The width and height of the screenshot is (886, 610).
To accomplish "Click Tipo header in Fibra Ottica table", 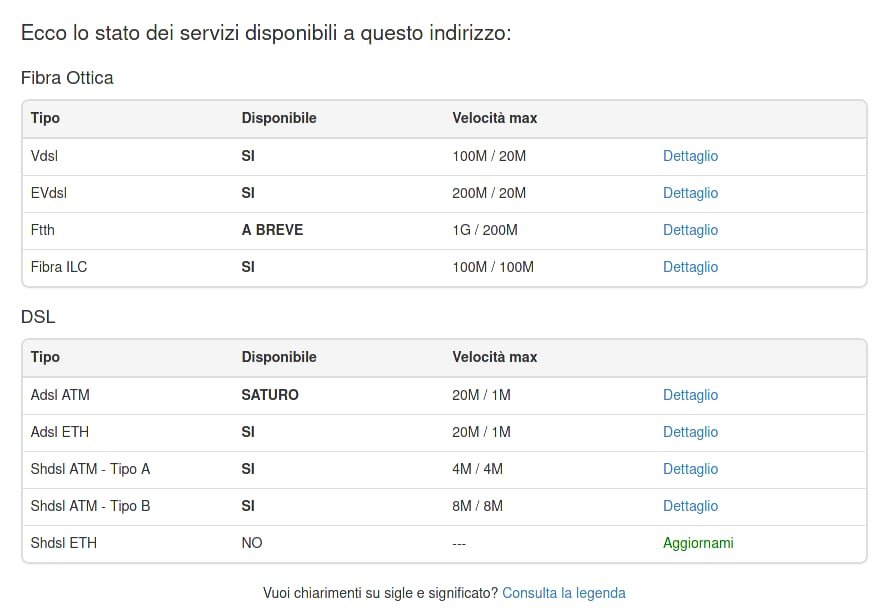I will (x=45, y=118).
